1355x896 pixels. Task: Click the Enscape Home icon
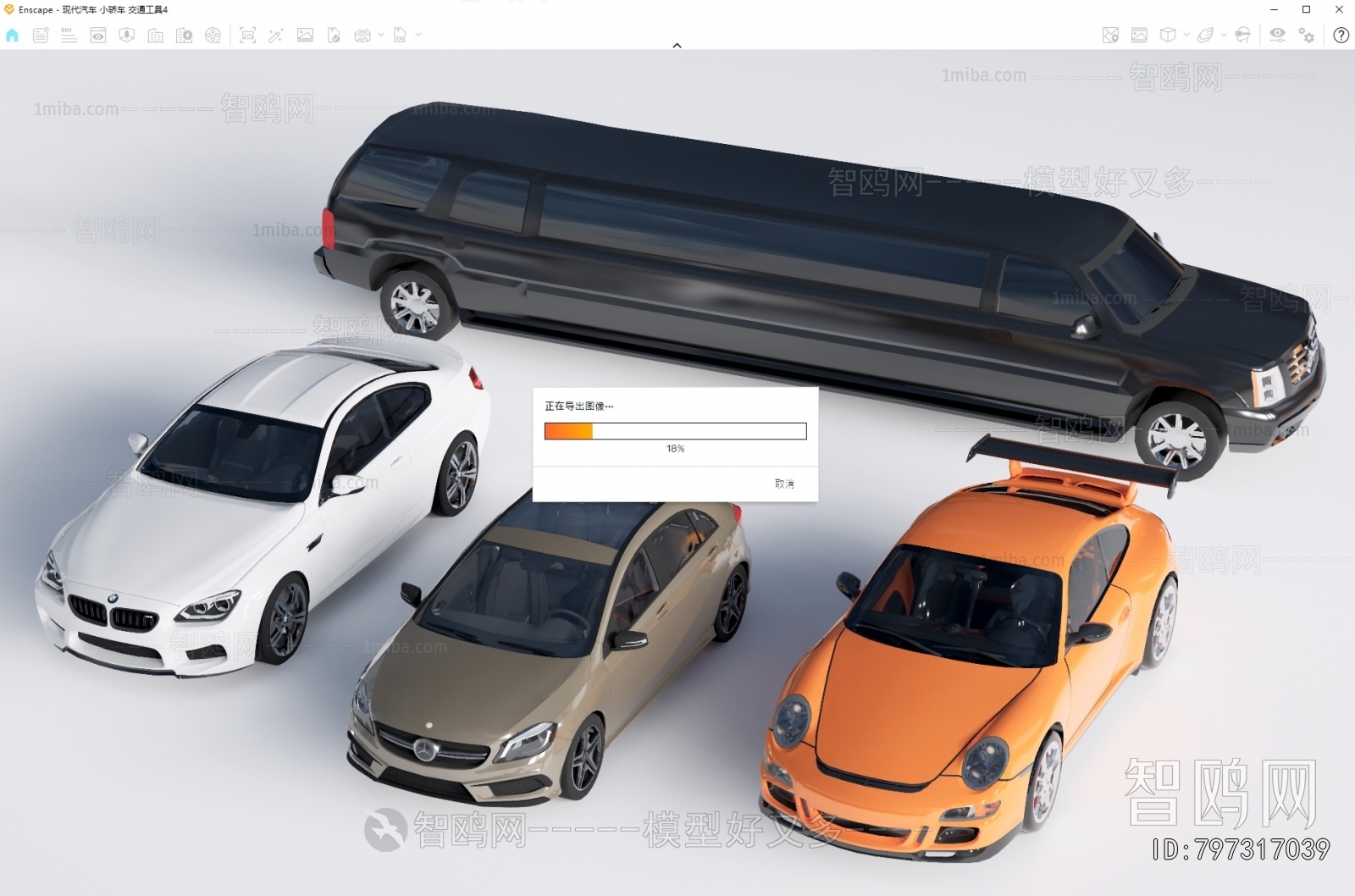(x=12, y=35)
